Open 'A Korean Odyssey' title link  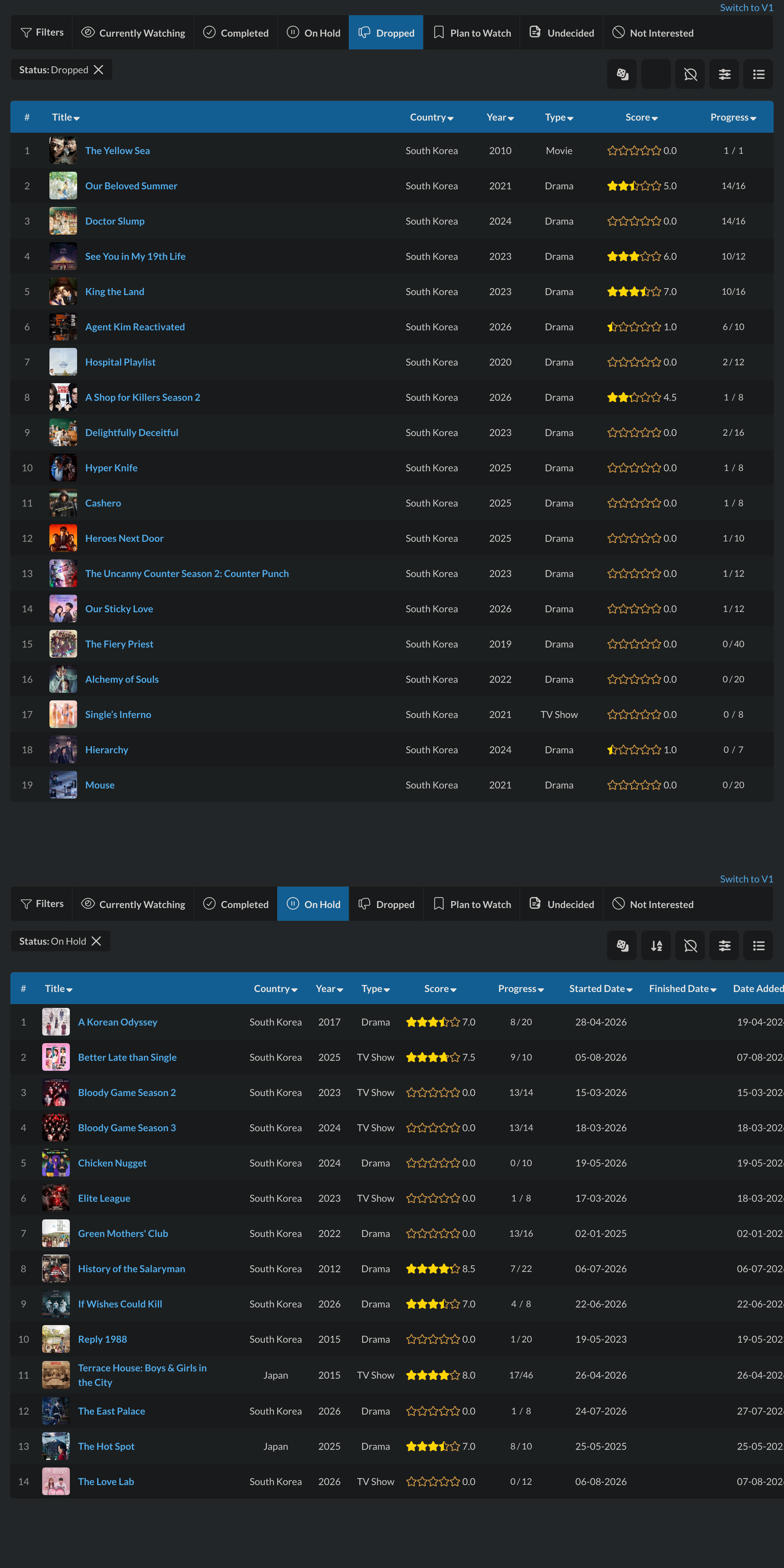coord(118,1022)
